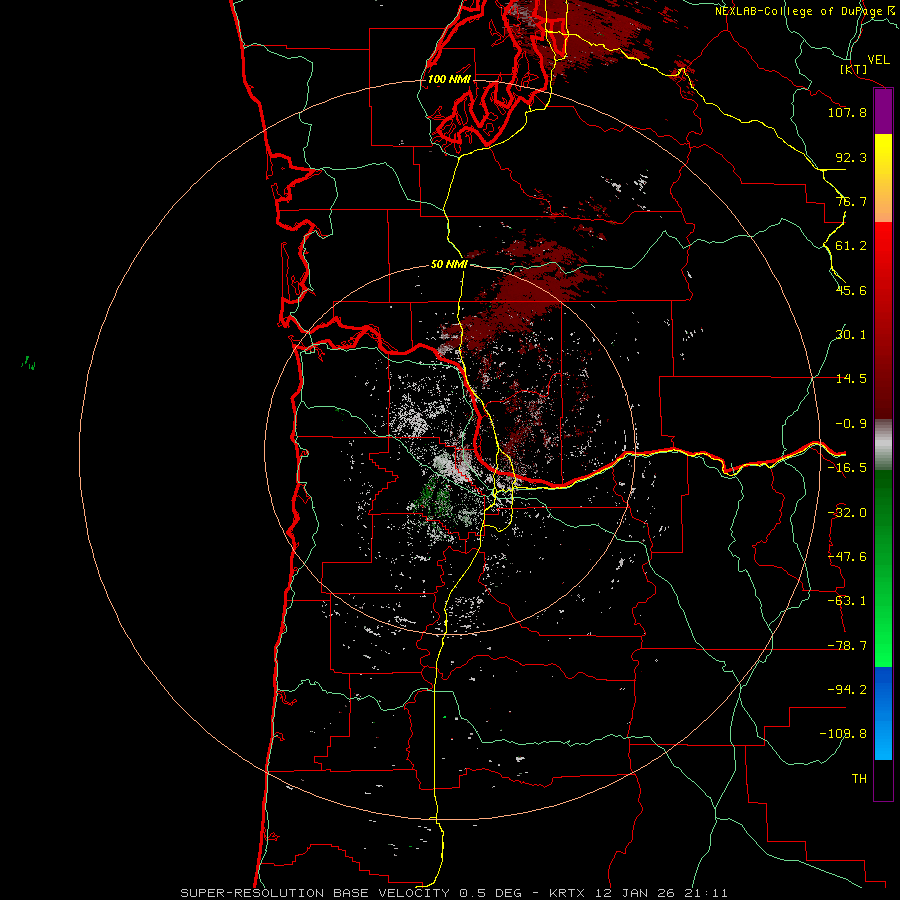Select the -0.9 velocity scale value

pos(851,424)
